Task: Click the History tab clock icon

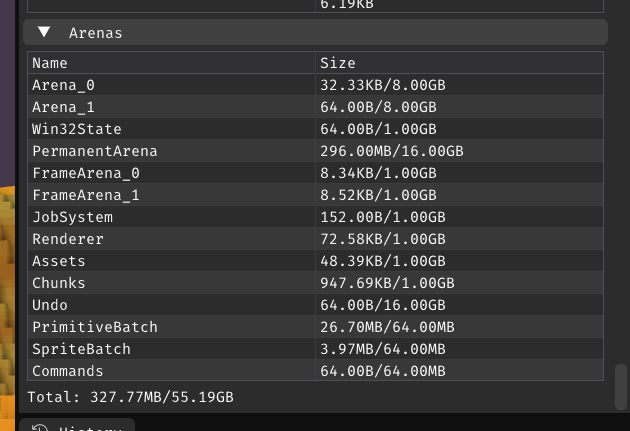Action: click(x=40, y=427)
